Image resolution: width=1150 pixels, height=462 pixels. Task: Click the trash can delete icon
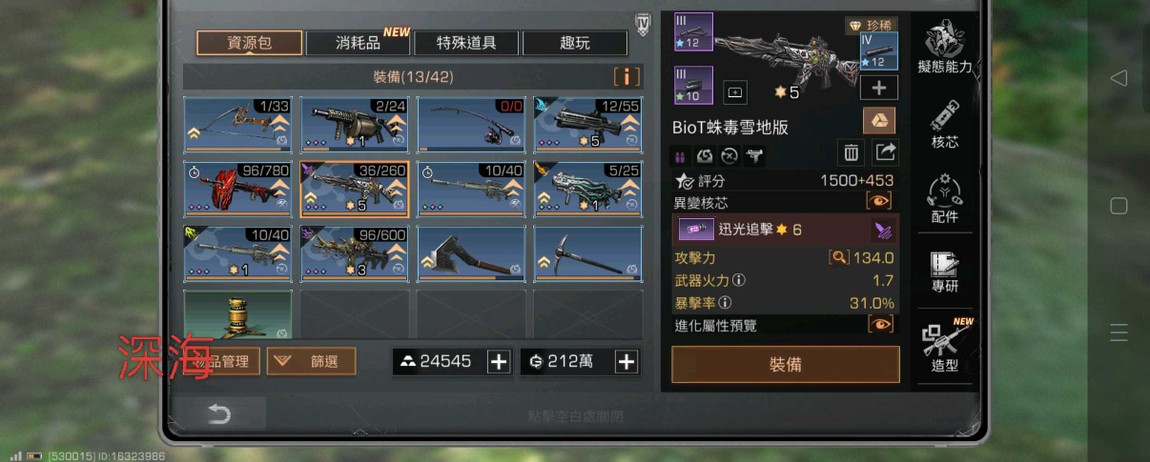(850, 153)
